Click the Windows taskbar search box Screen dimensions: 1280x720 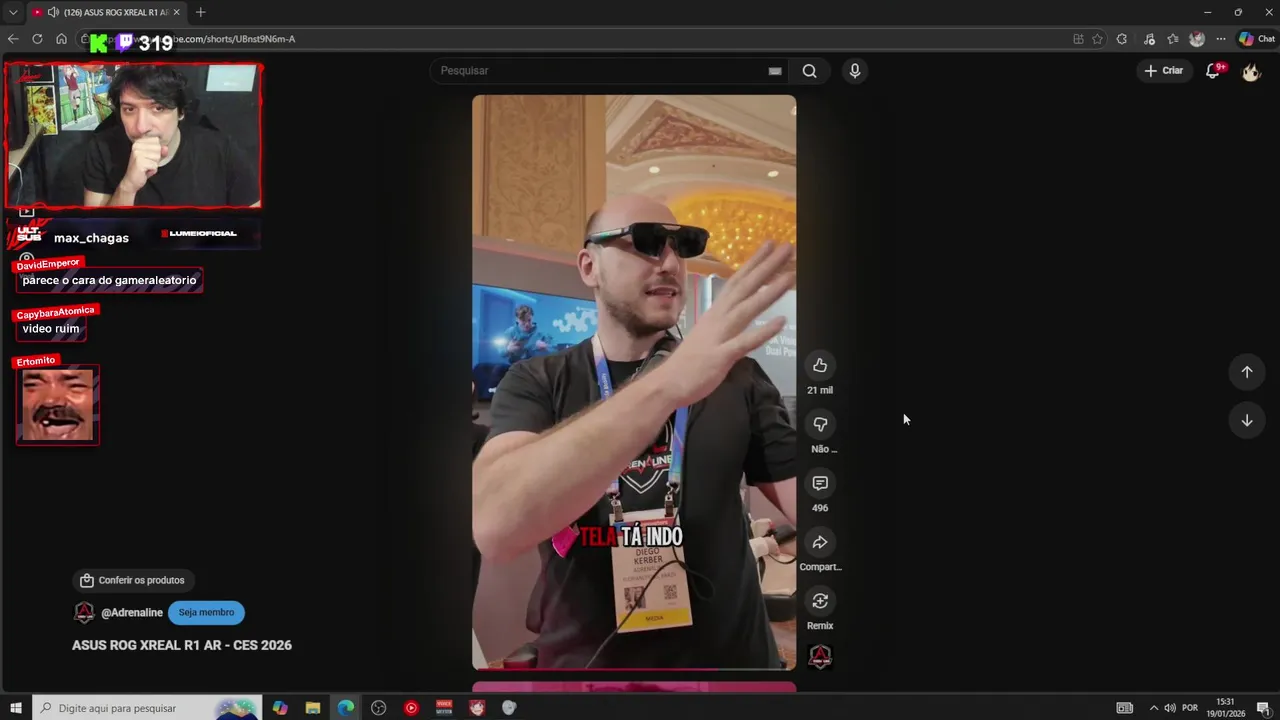pos(147,708)
